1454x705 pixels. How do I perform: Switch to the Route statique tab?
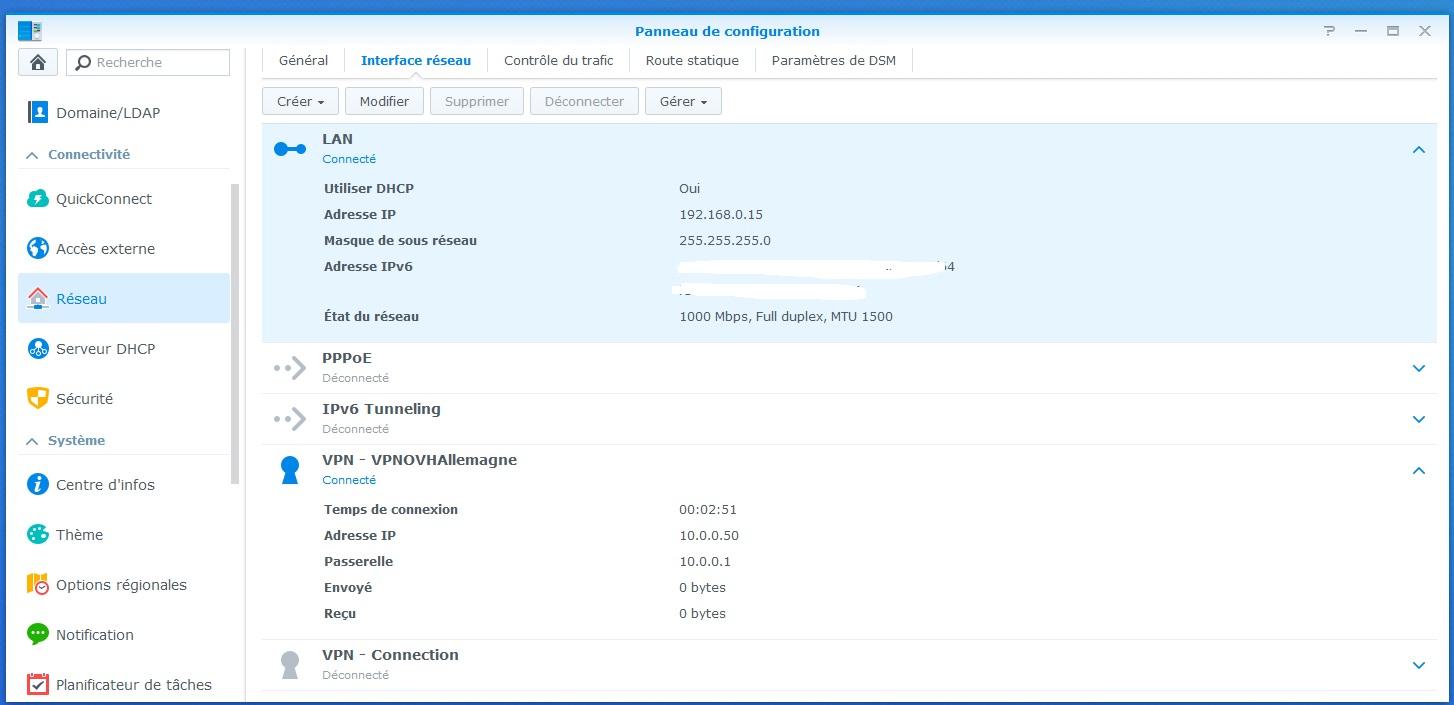692,60
